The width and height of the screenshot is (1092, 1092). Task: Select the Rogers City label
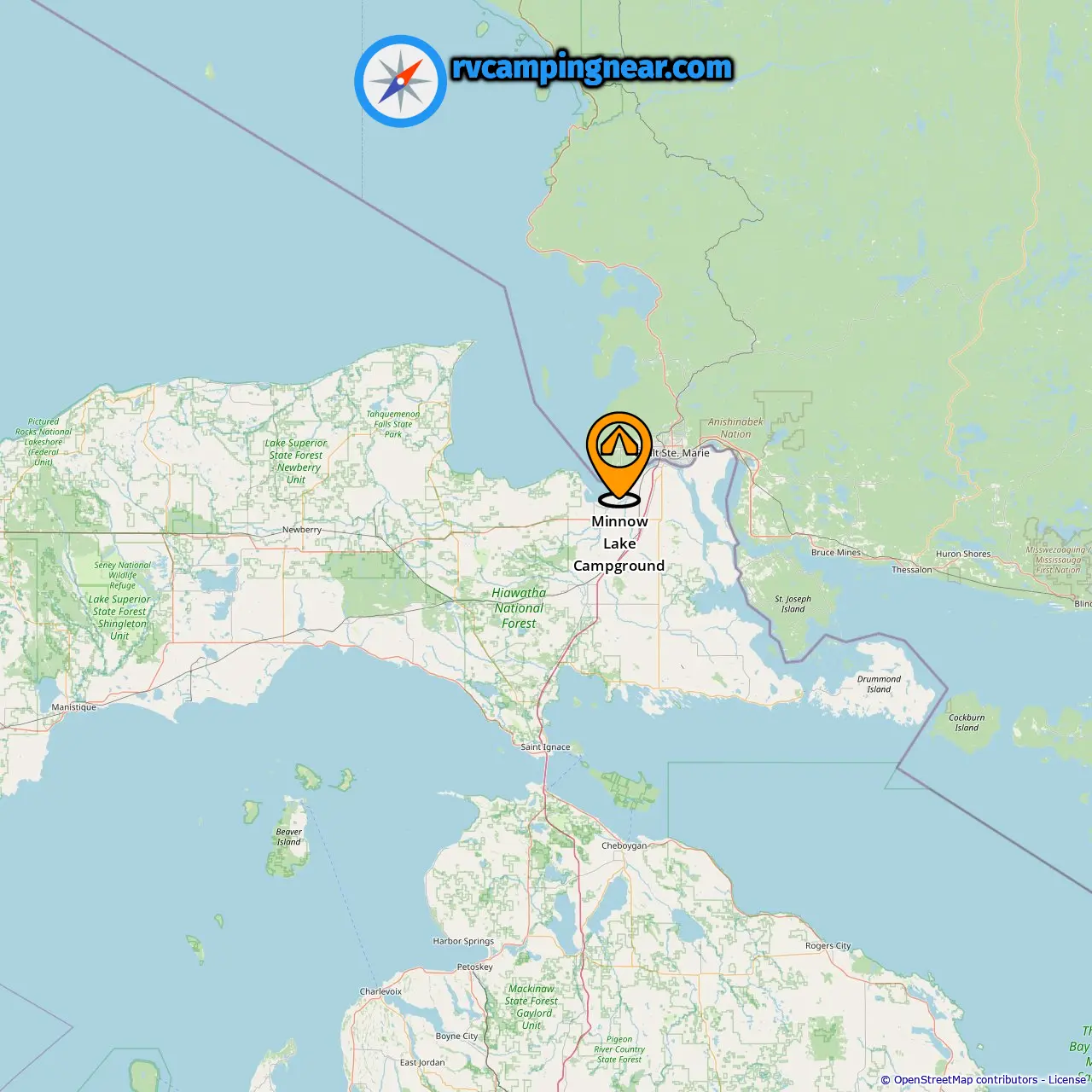pos(828,945)
